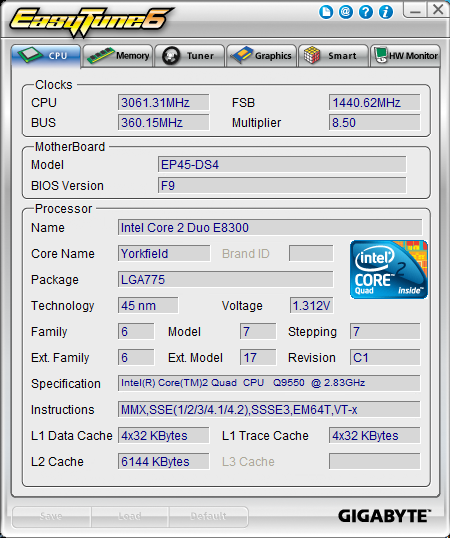
Task: Click the Processor group label
Action: click(x=63, y=209)
